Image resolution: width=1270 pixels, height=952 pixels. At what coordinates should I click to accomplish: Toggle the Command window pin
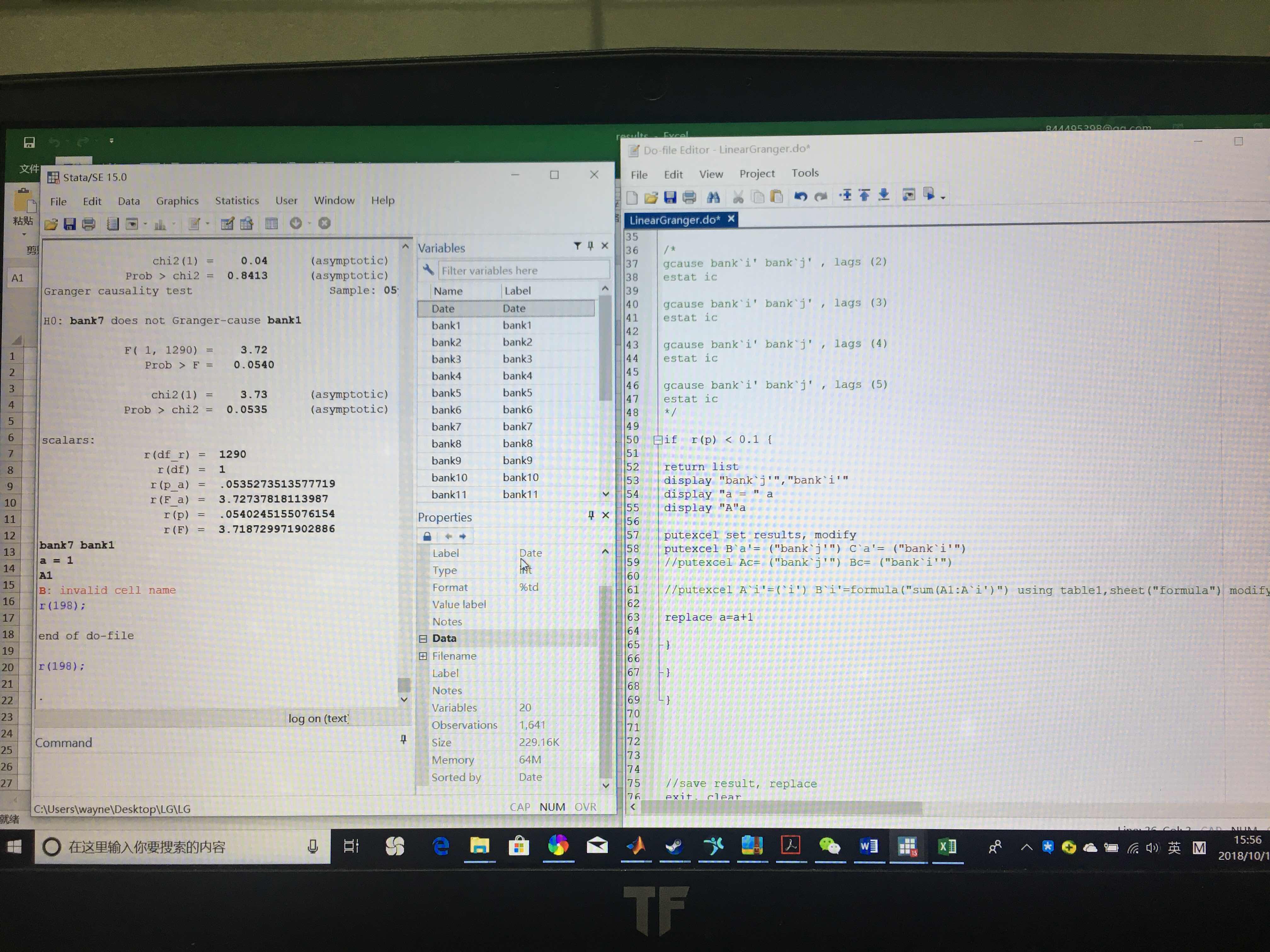pos(403,740)
